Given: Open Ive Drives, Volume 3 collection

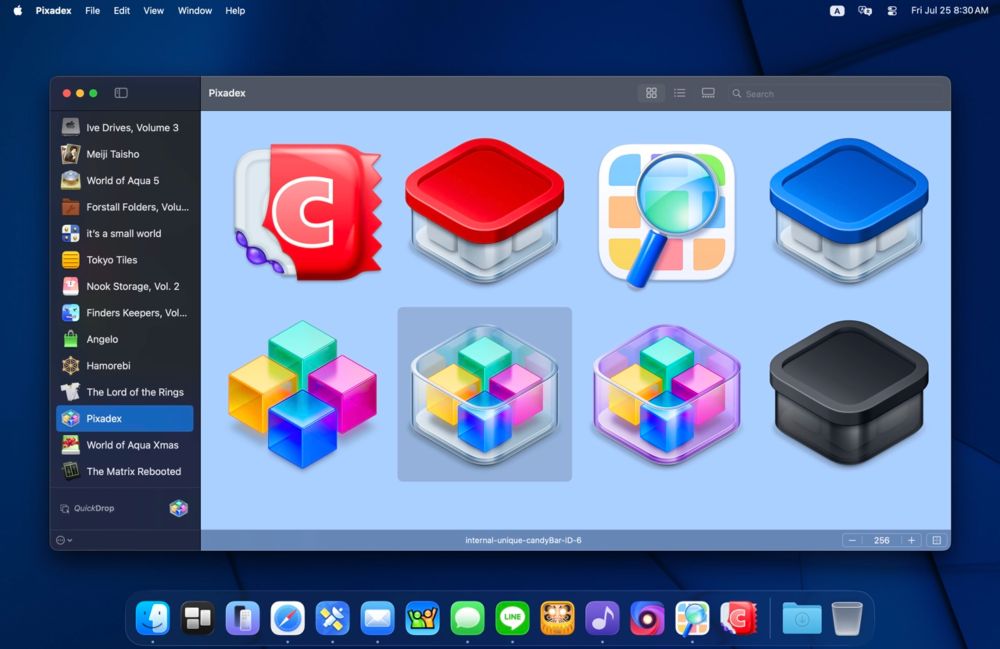Looking at the screenshot, I should pos(125,128).
